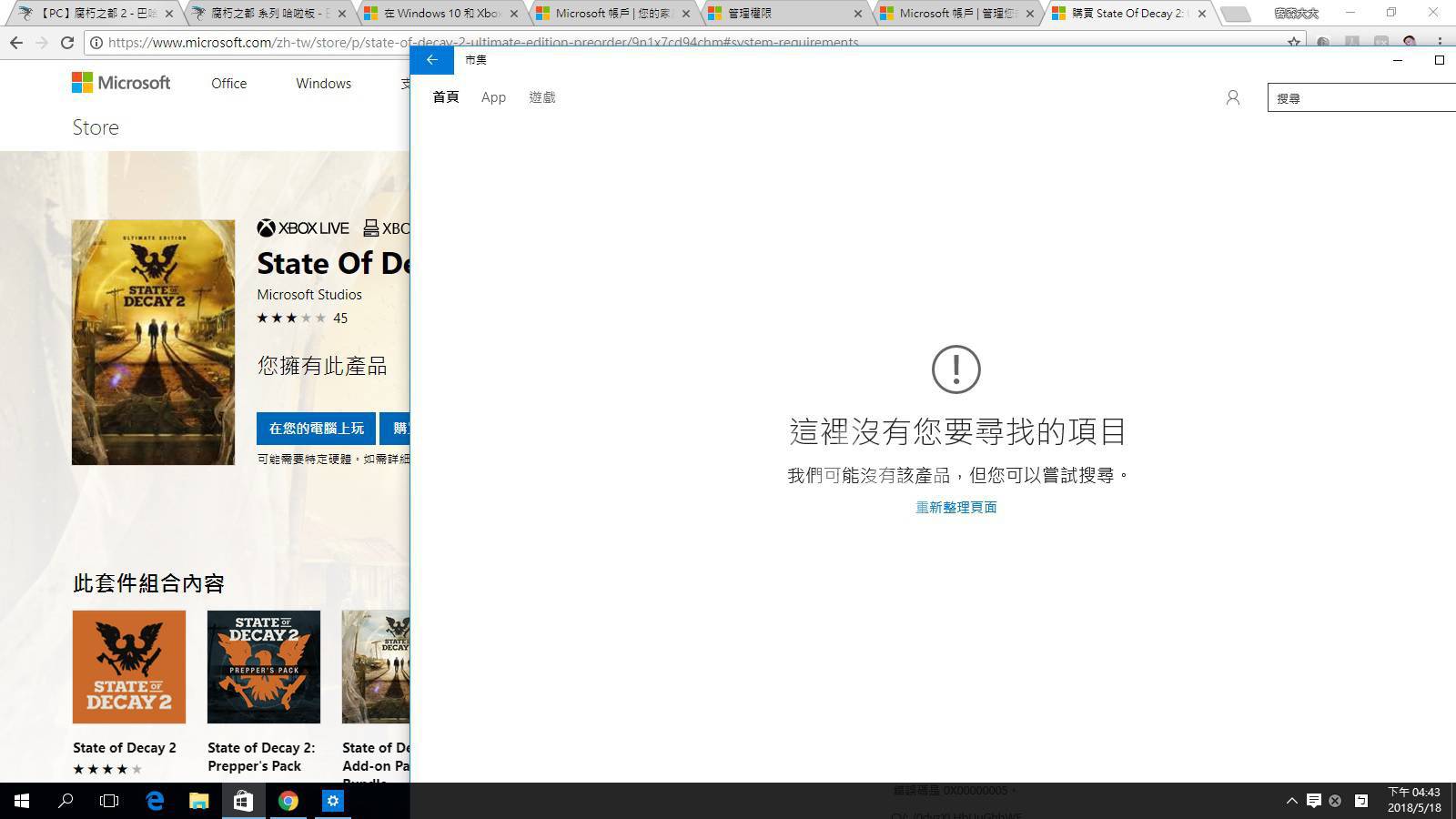Click the site info icon in address bar

click(x=96, y=43)
